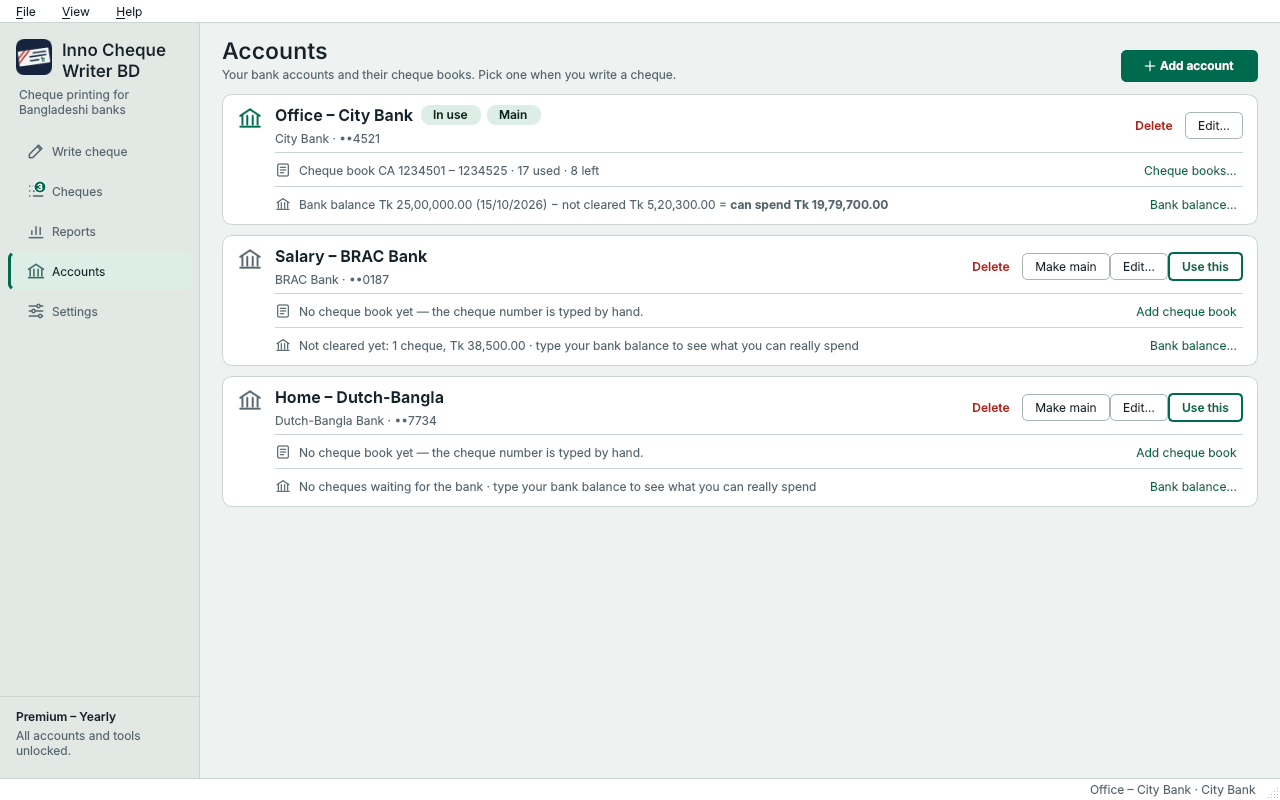Click the Premium – Yearly plan text

coord(66,717)
